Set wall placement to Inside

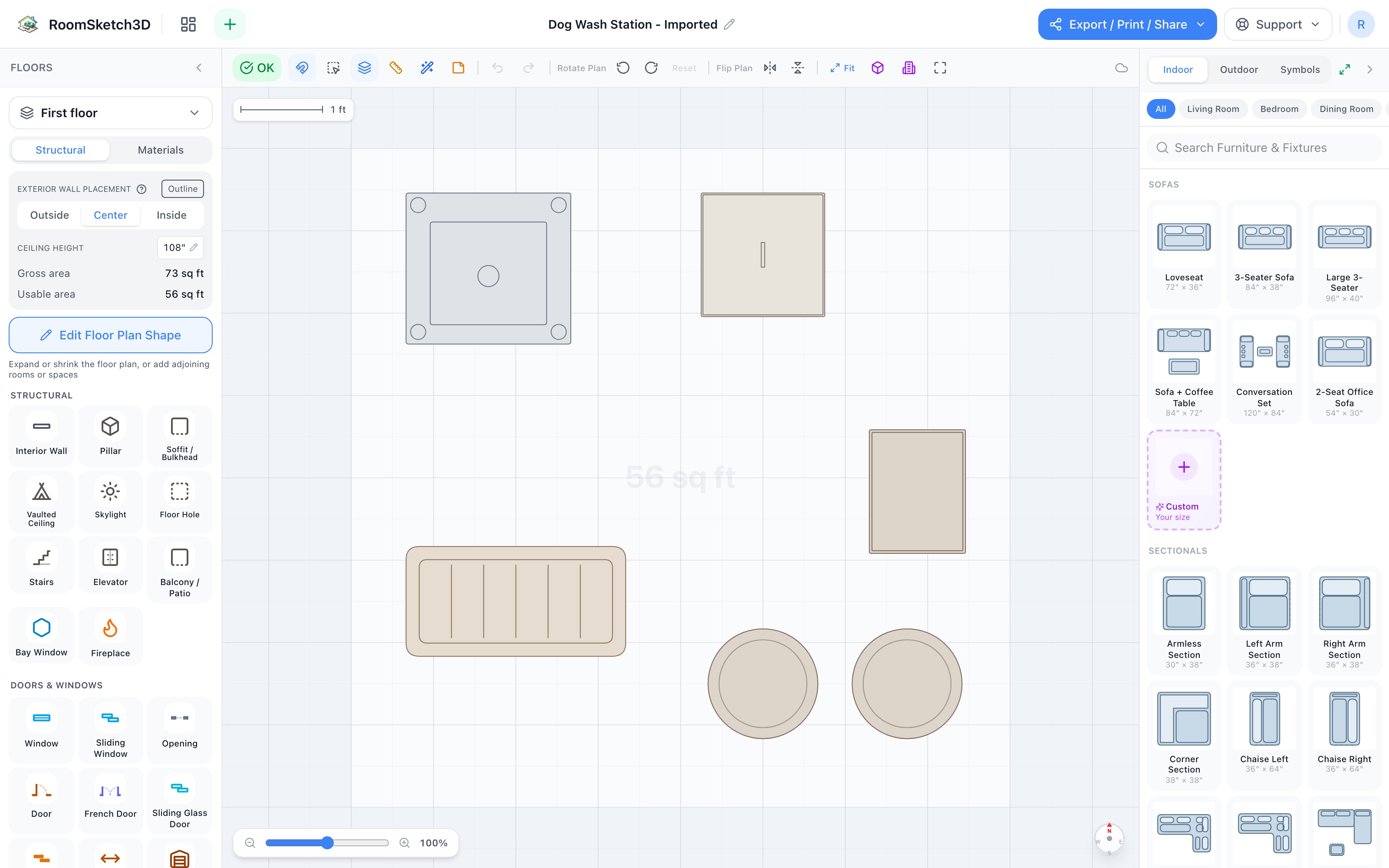171,215
